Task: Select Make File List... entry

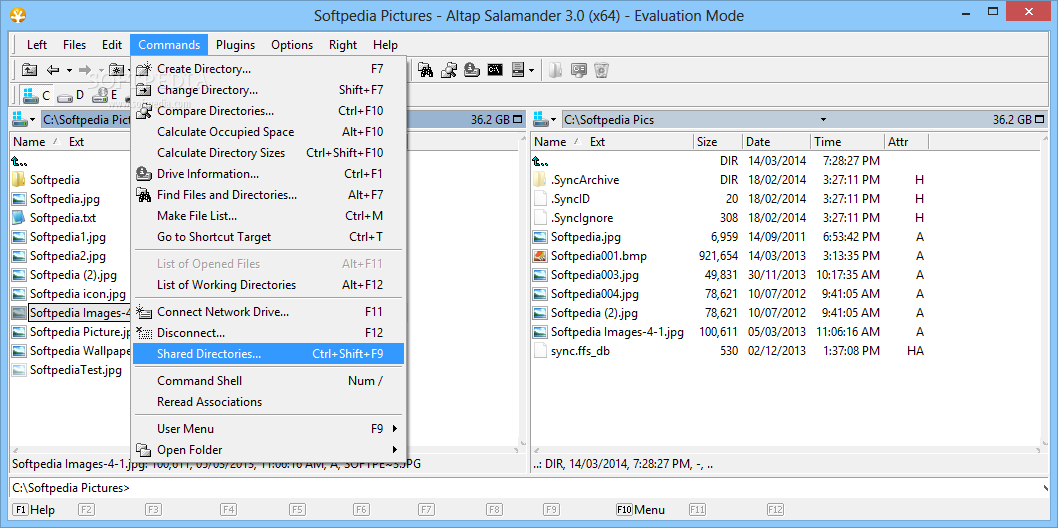Action: click(268, 216)
